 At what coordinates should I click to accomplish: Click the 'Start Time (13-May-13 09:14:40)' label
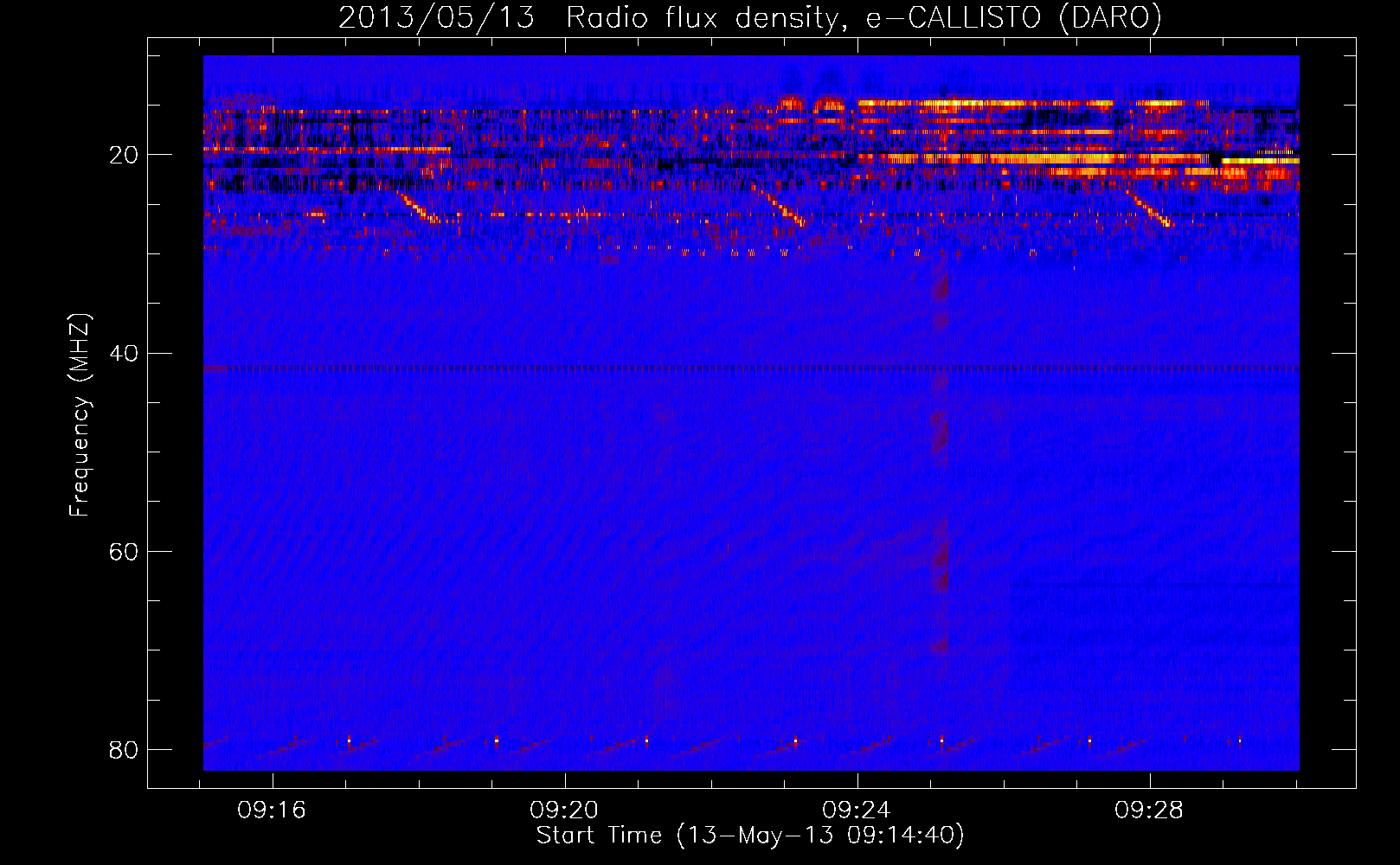point(750,836)
